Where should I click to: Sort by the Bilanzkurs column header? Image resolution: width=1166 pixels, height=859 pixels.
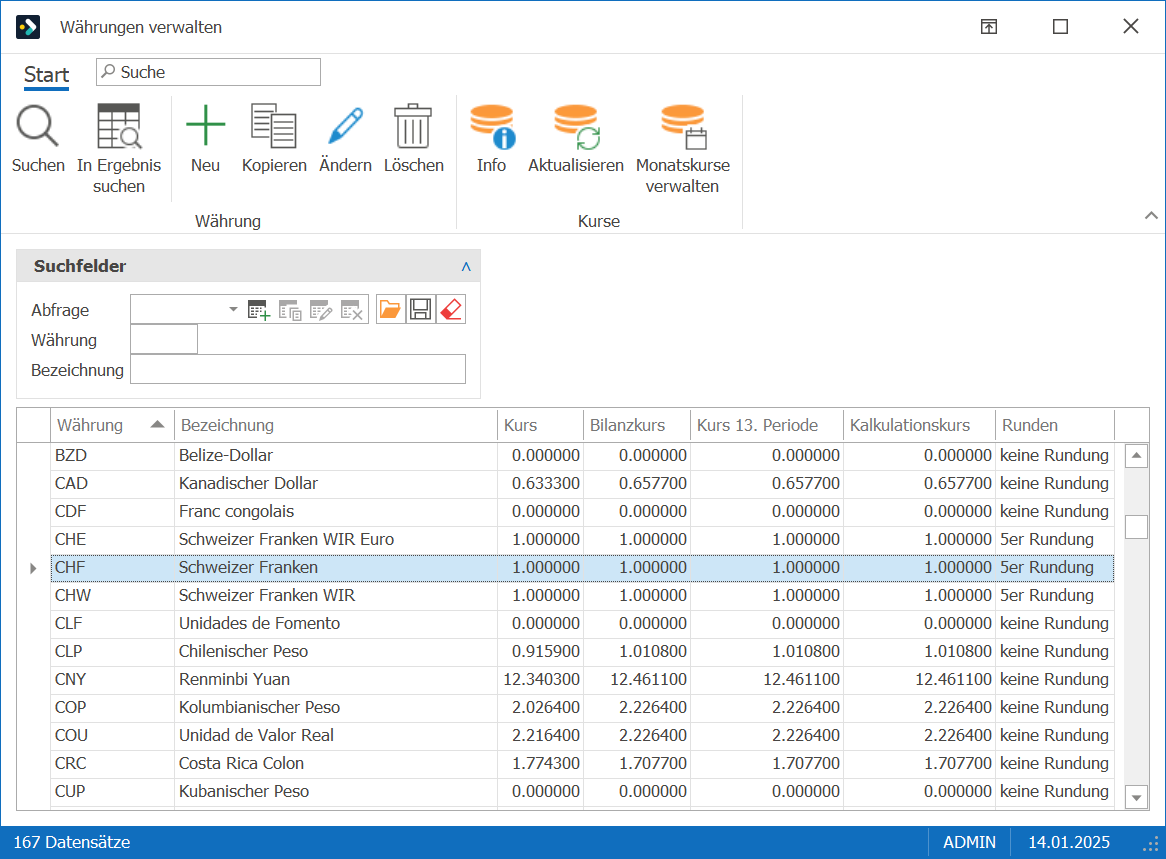[637, 425]
